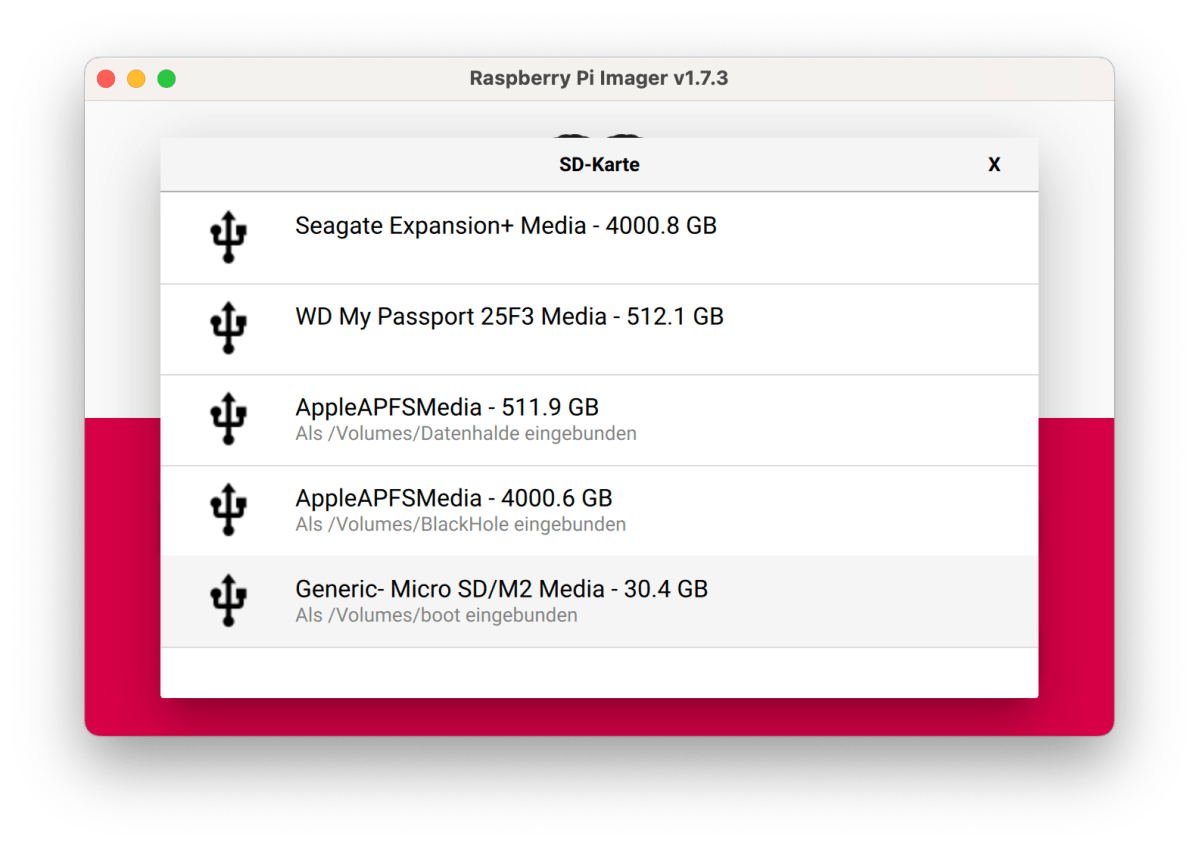Close the SD-Karte dialog with X
1199x848 pixels.
994,164
